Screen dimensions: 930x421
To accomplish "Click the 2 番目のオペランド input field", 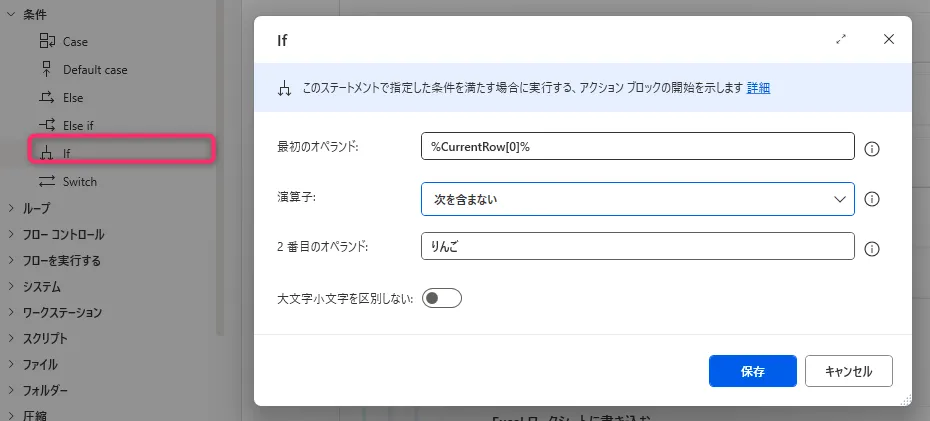I will pos(638,246).
